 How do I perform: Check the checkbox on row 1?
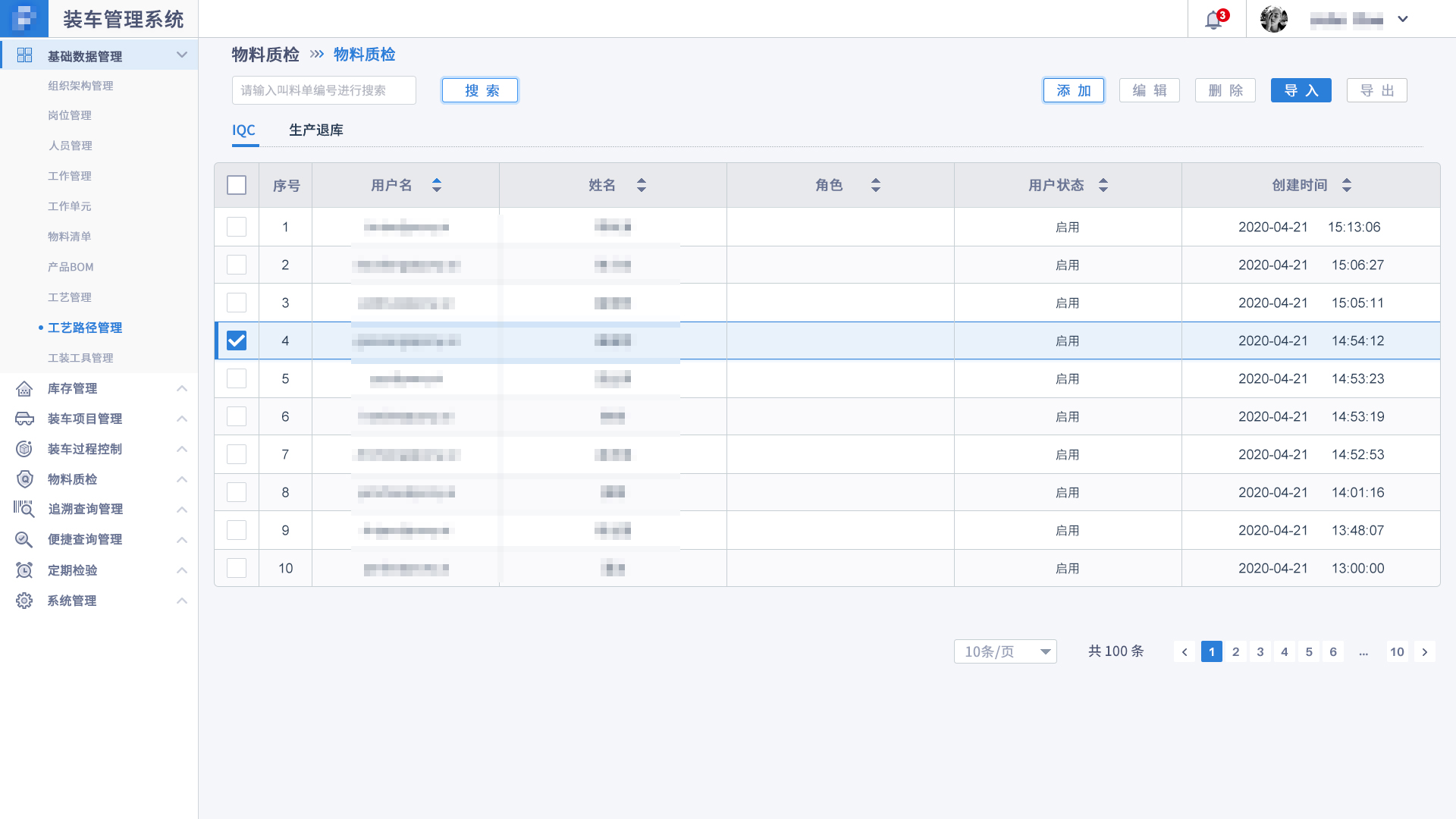point(236,226)
